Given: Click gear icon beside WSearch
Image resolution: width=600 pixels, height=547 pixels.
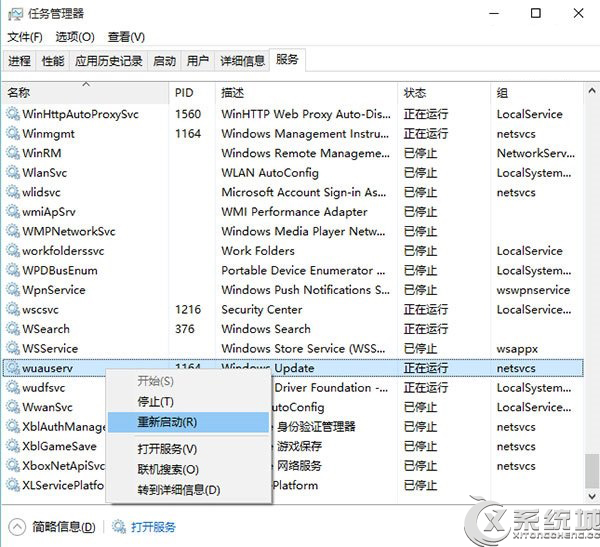Looking at the screenshot, I should (13, 328).
